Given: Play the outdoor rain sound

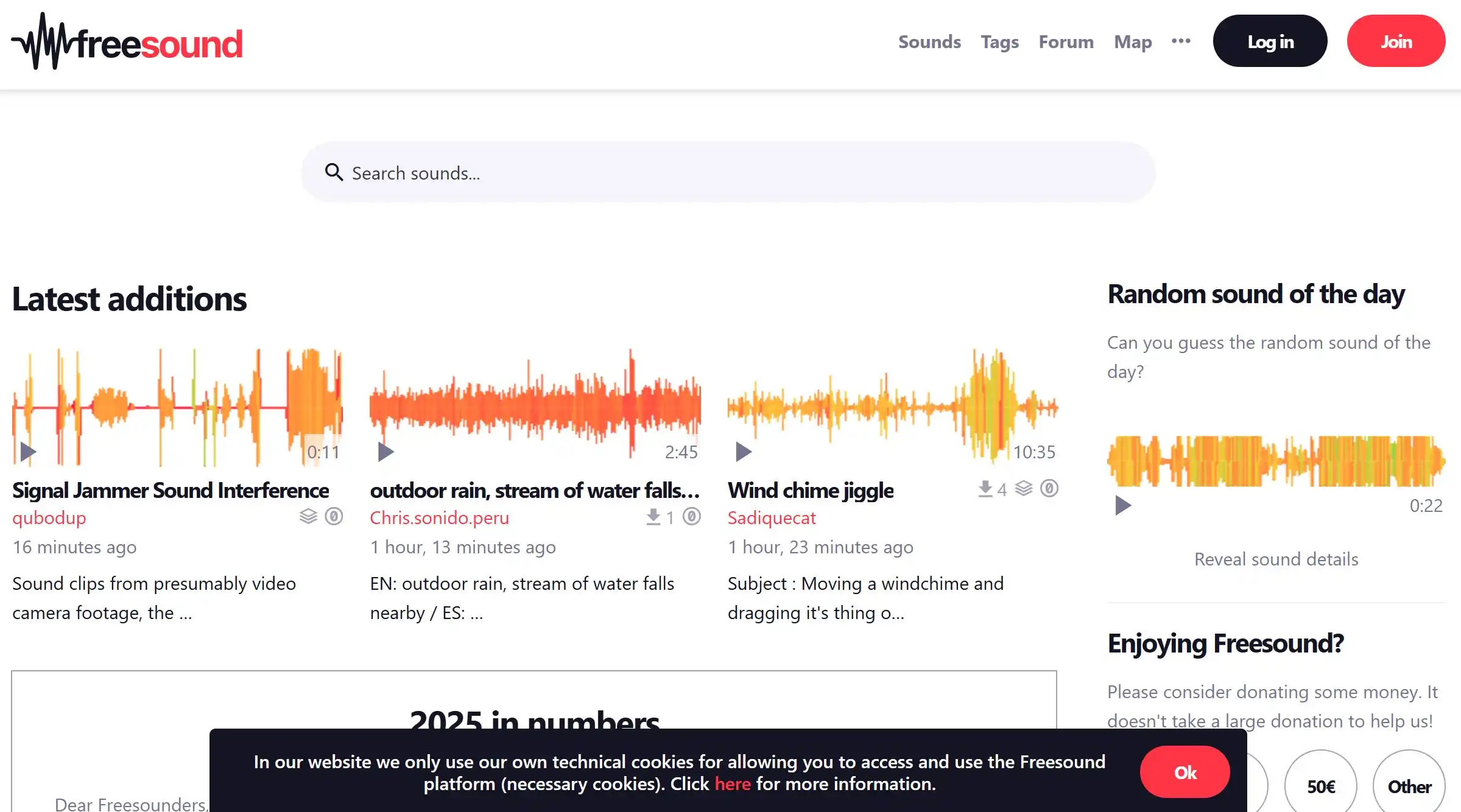Looking at the screenshot, I should (386, 452).
